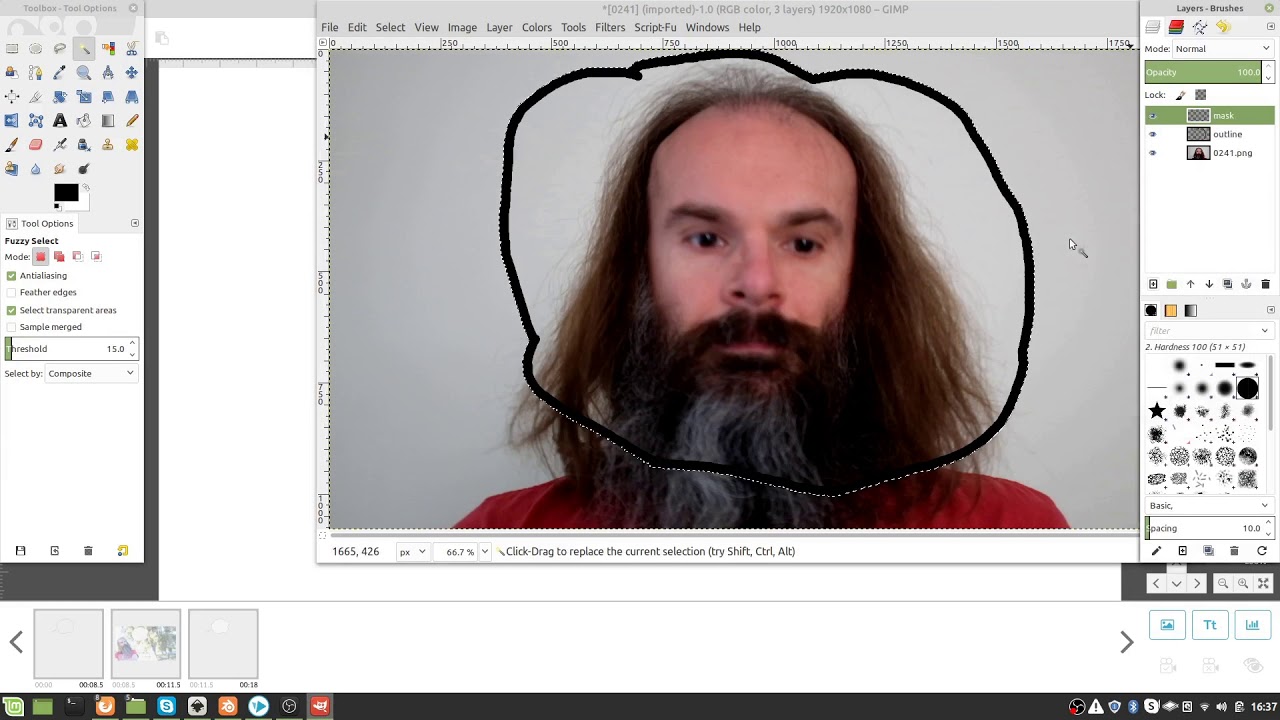Open the Tool Options panel menu arrow
Screen dimensions: 1280x720
pos(135,223)
